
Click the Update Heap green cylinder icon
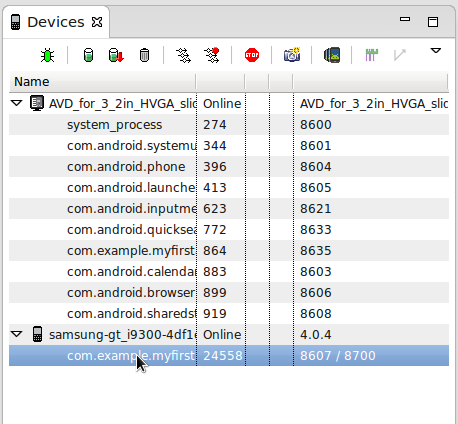pyautogui.click(x=88, y=55)
